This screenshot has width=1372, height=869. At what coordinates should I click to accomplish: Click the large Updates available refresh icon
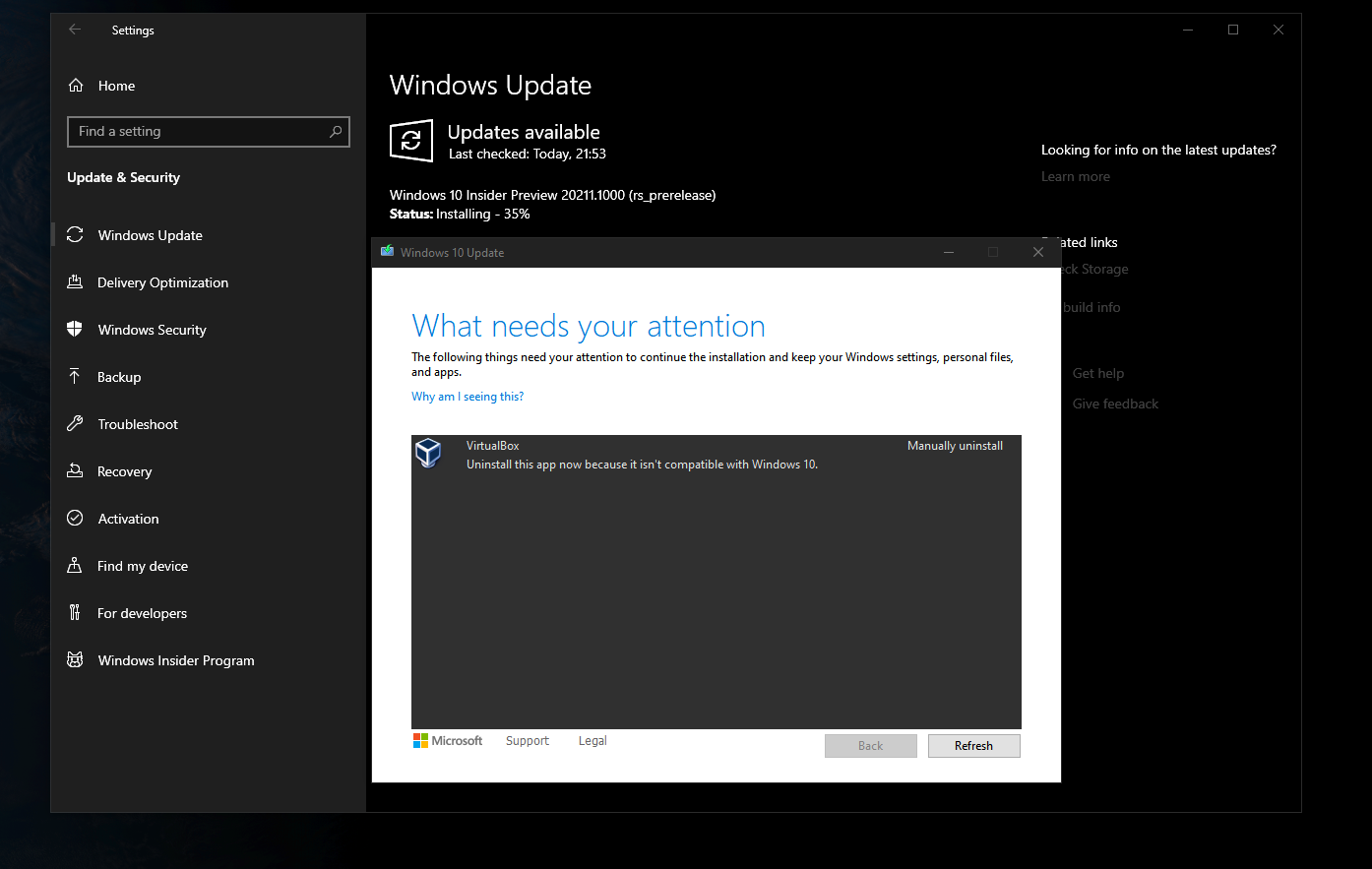click(411, 141)
